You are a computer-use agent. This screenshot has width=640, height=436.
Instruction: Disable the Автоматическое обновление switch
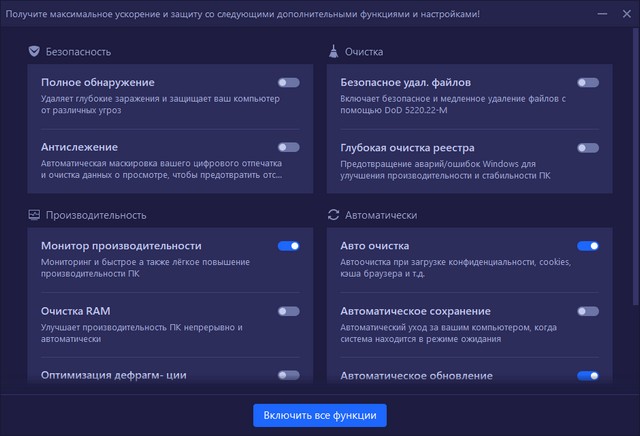[x=588, y=375]
